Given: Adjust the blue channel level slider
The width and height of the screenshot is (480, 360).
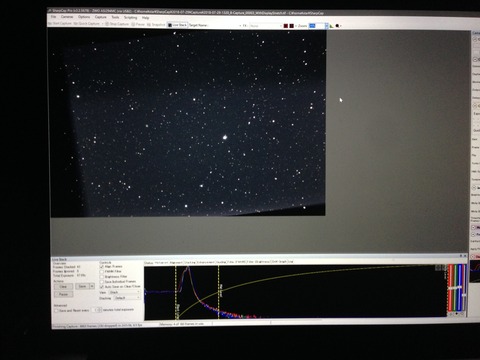Looking at the screenshot, I should point(460,287).
